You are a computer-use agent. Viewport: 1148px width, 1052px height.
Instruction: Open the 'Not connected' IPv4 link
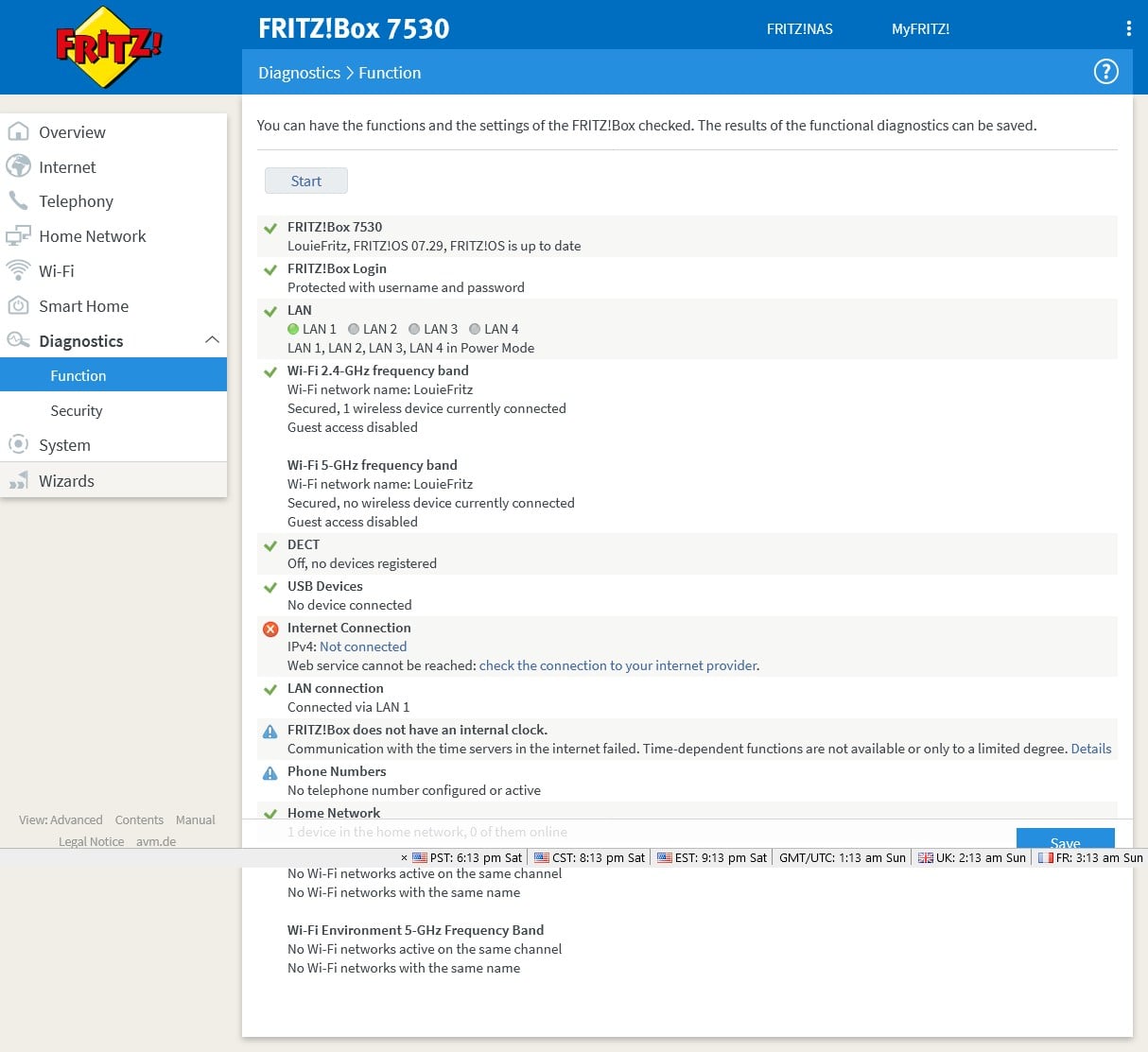[363, 647]
